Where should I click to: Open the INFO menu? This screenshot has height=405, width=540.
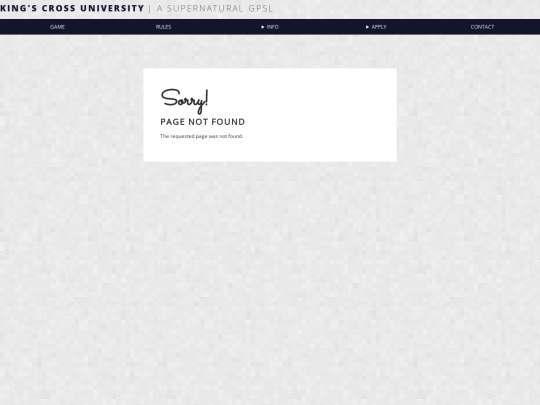click(x=272, y=27)
